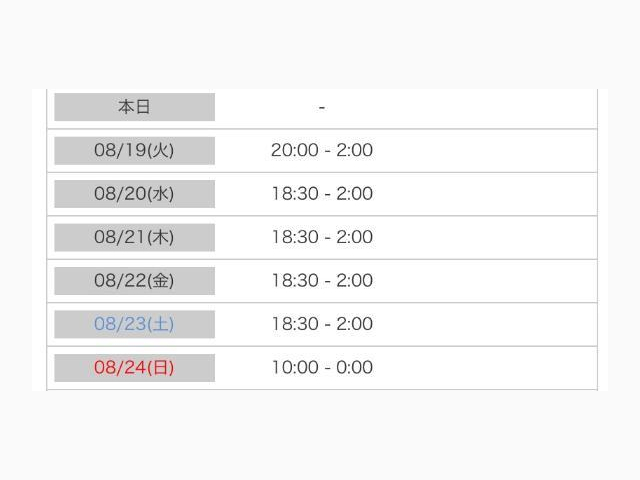Click the dash next to 本日
The width and height of the screenshot is (640, 480).
(322, 108)
